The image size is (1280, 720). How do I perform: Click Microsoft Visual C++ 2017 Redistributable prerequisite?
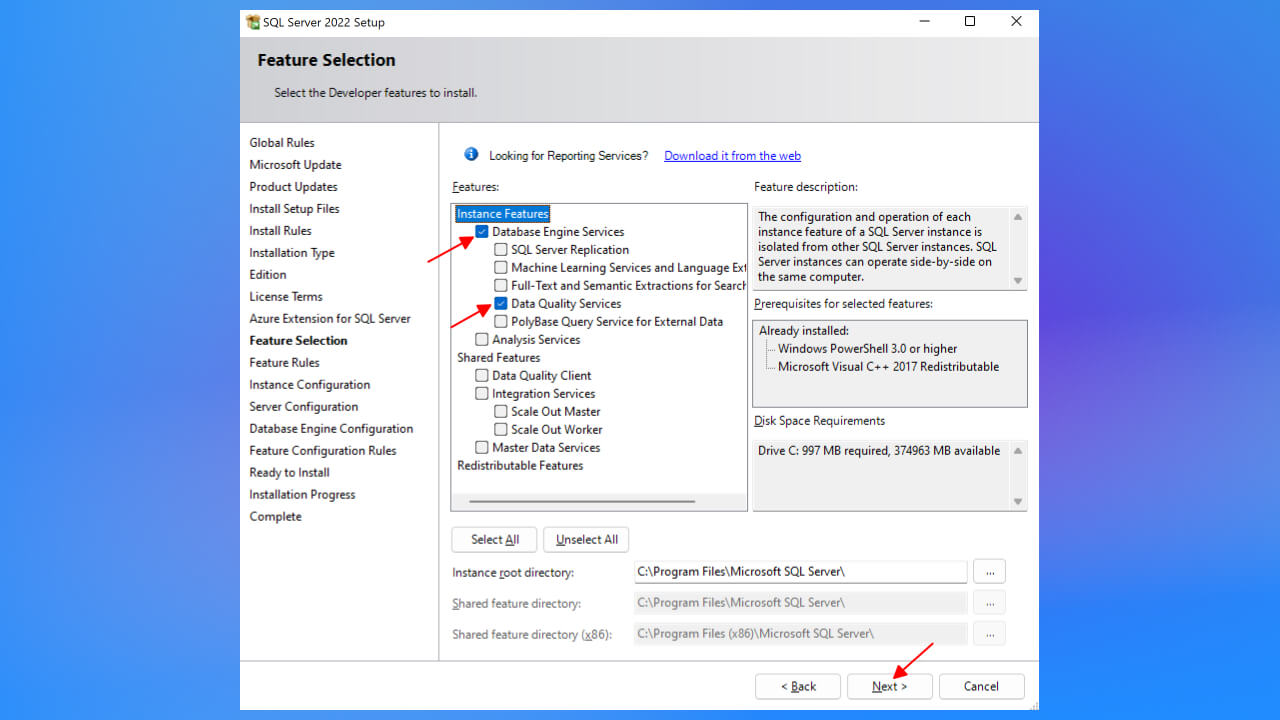coord(888,367)
